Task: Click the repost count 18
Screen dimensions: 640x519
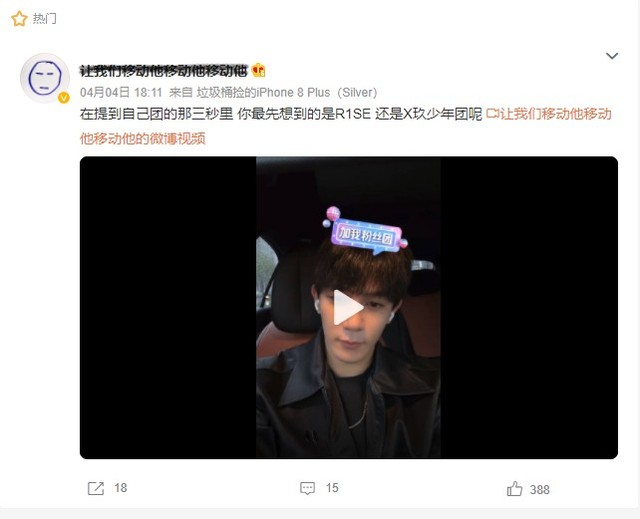Action: pyautogui.click(x=120, y=488)
